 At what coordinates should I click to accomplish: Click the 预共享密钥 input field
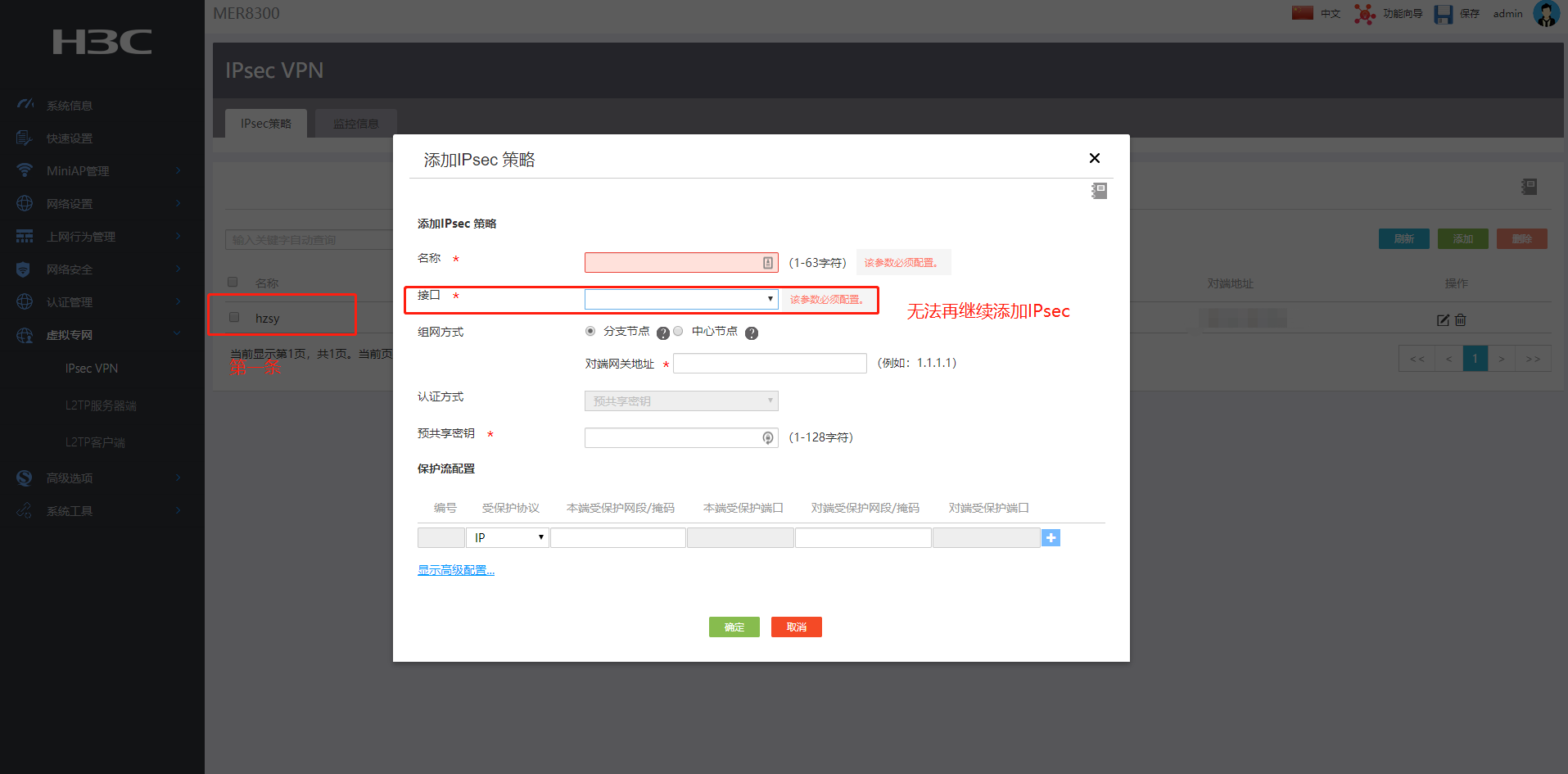(681, 438)
